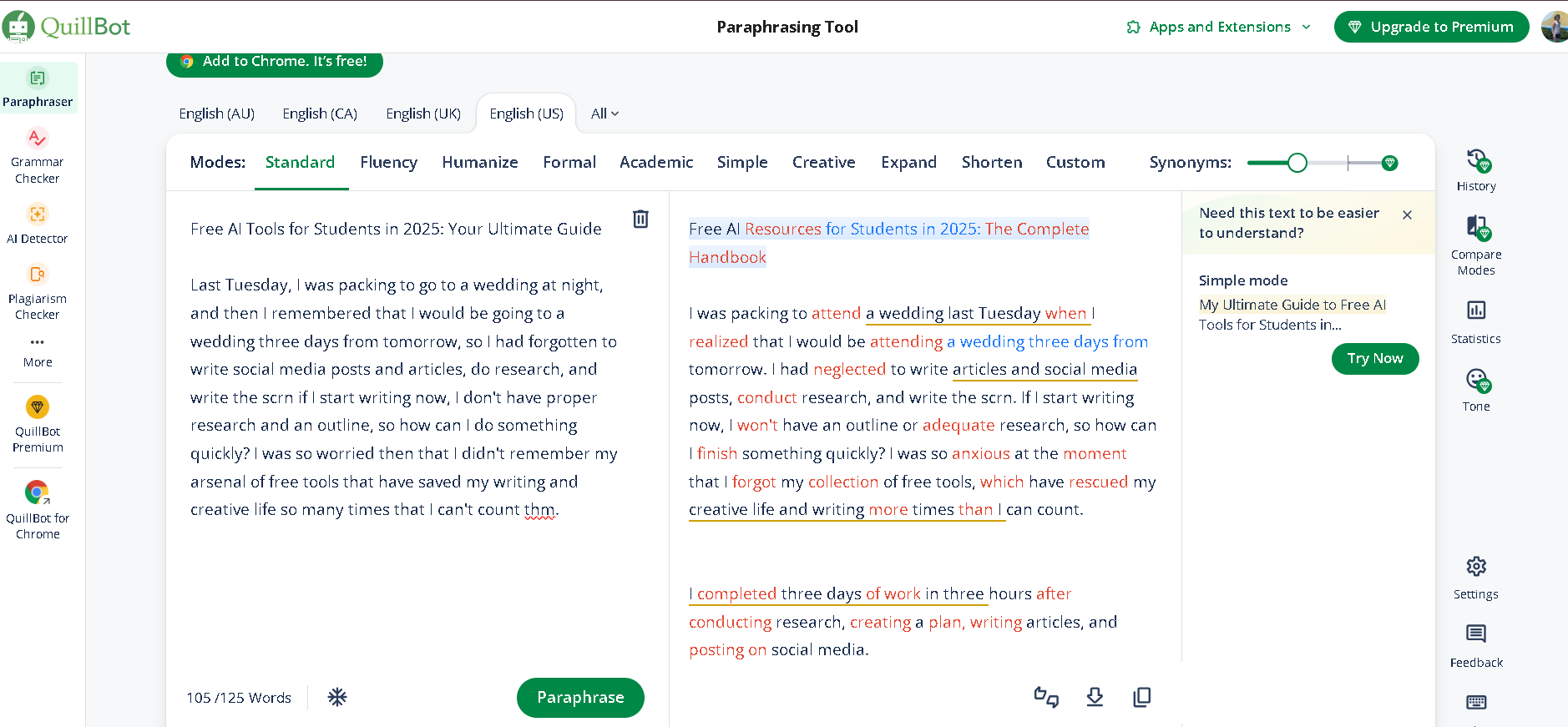Select Standard mode
The height and width of the screenshot is (727, 1568).
pyautogui.click(x=300, y=162)
